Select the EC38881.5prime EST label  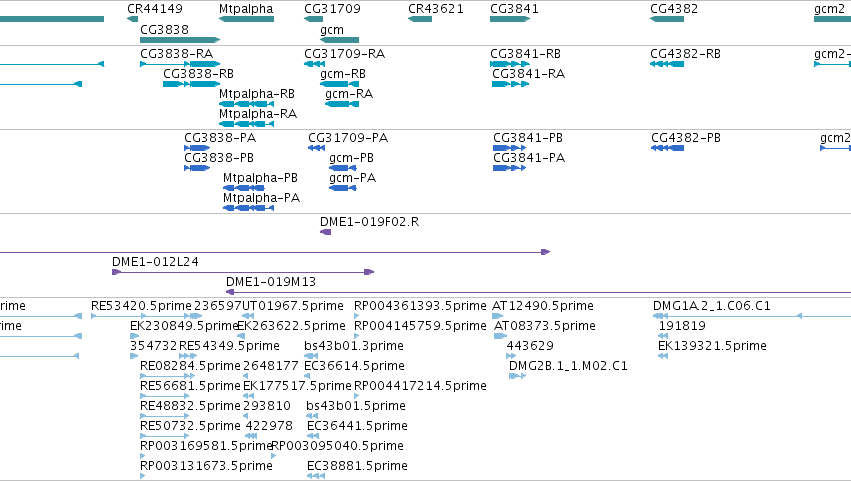click(357, 466)
